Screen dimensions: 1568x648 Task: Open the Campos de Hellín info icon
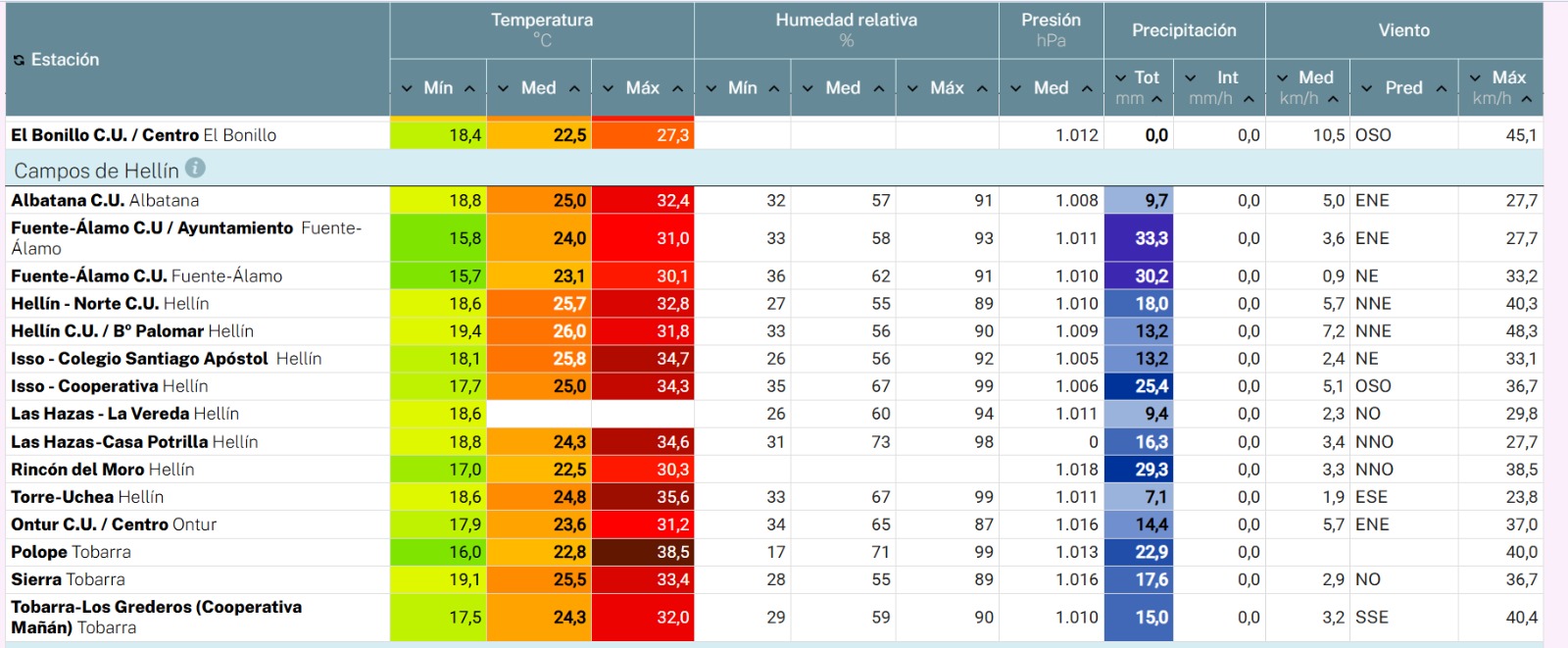(196, 168)
